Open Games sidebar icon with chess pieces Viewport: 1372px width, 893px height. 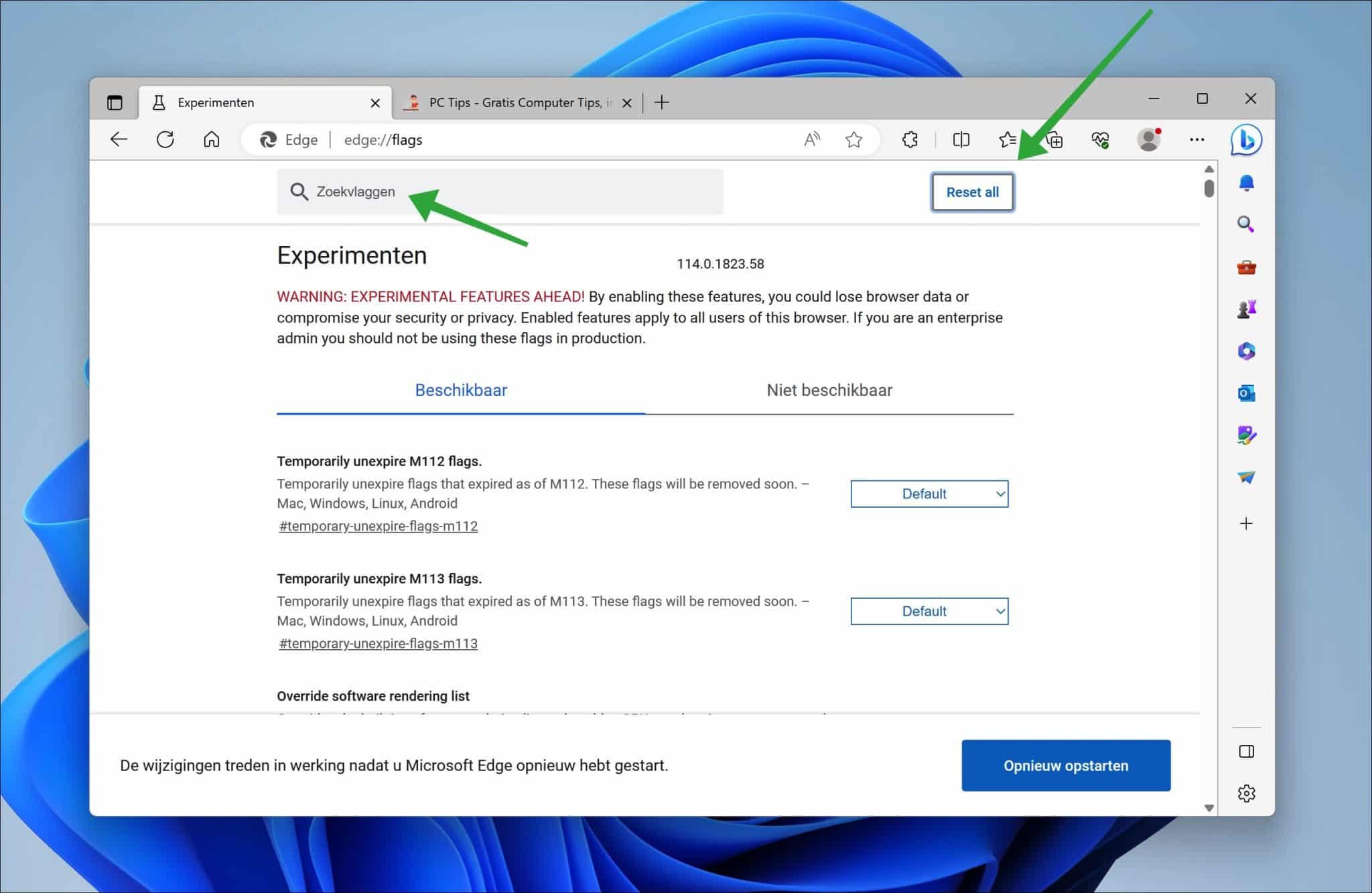1245,308
